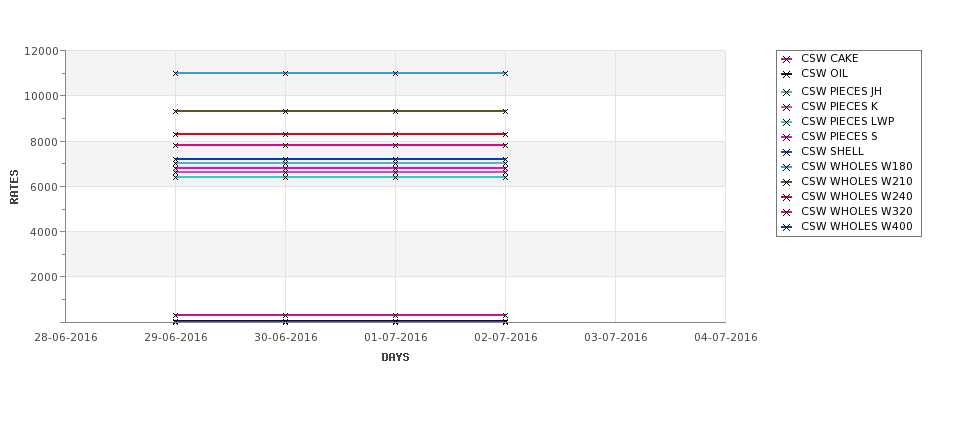Select the CSW WHOLES W210 legend label
This screenshot has height=429, width=975.
[857, 182]
